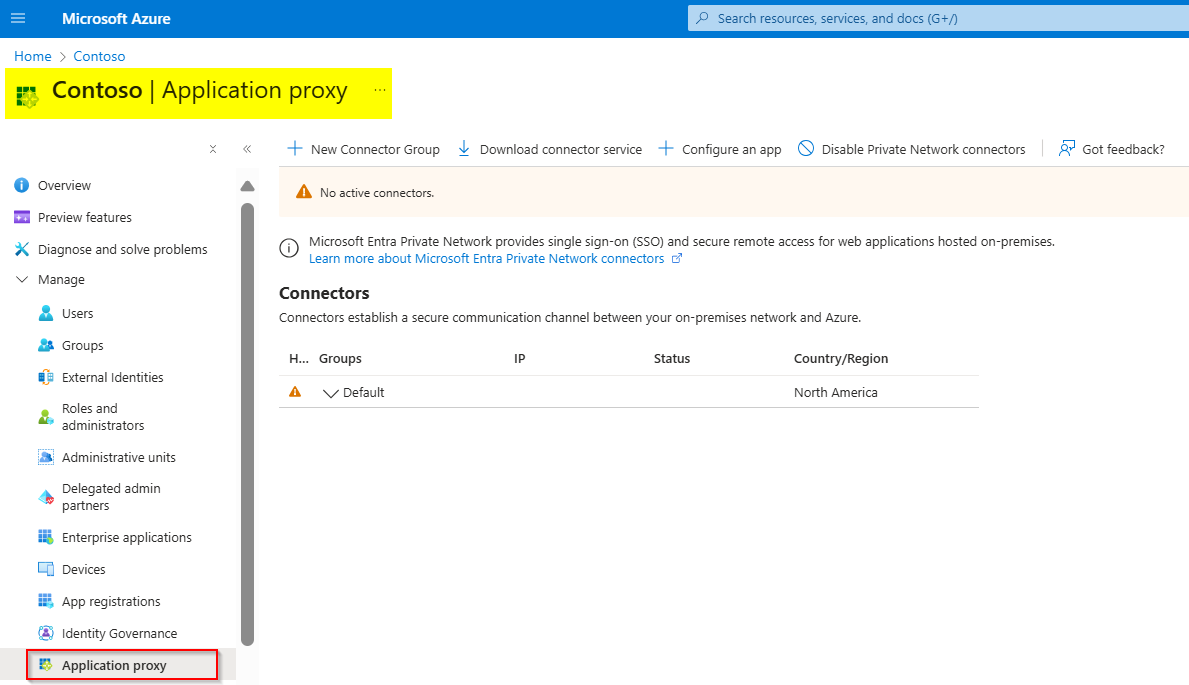Click Disable Private Network connectors

[924, 149]
